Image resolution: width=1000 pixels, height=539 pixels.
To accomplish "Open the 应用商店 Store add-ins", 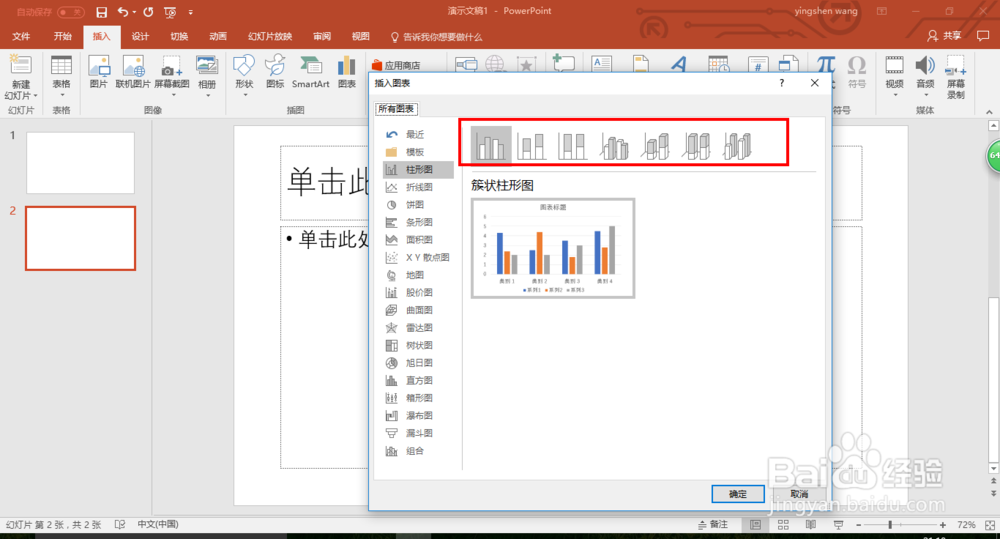I will click(x=396, y=65).
